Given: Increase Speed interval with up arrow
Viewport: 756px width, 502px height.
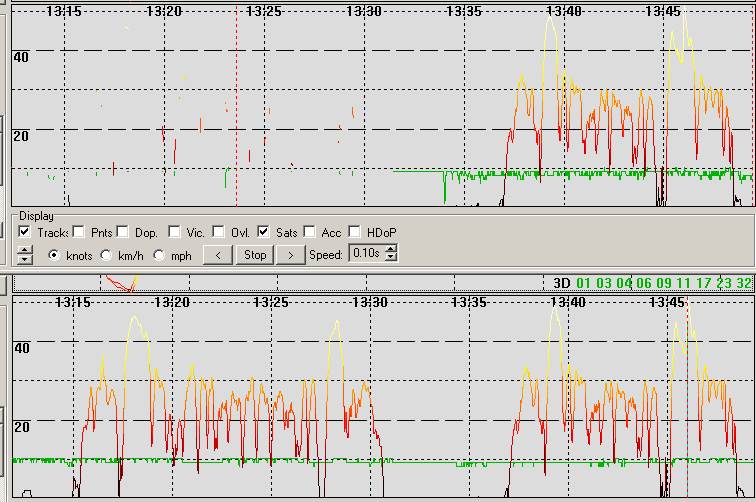Looking at the screenshot, I should (x=391, y=250).
